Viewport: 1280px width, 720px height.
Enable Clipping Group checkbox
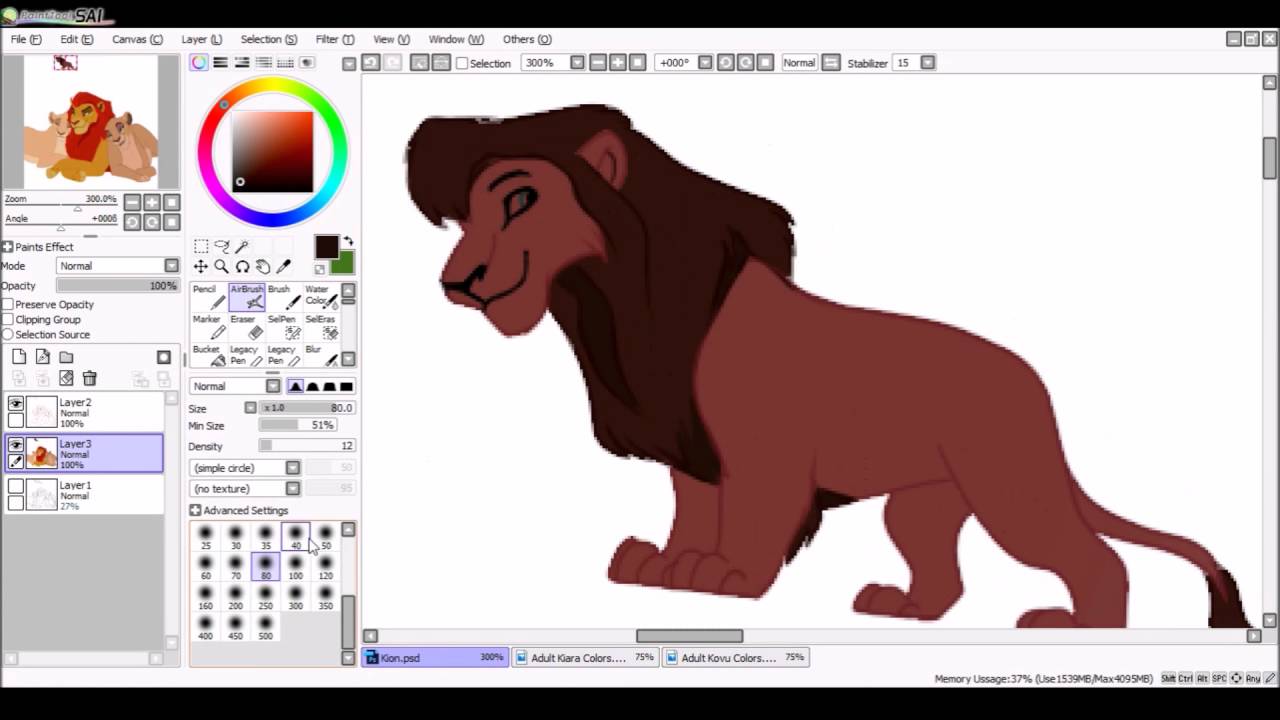coord(8,319)
